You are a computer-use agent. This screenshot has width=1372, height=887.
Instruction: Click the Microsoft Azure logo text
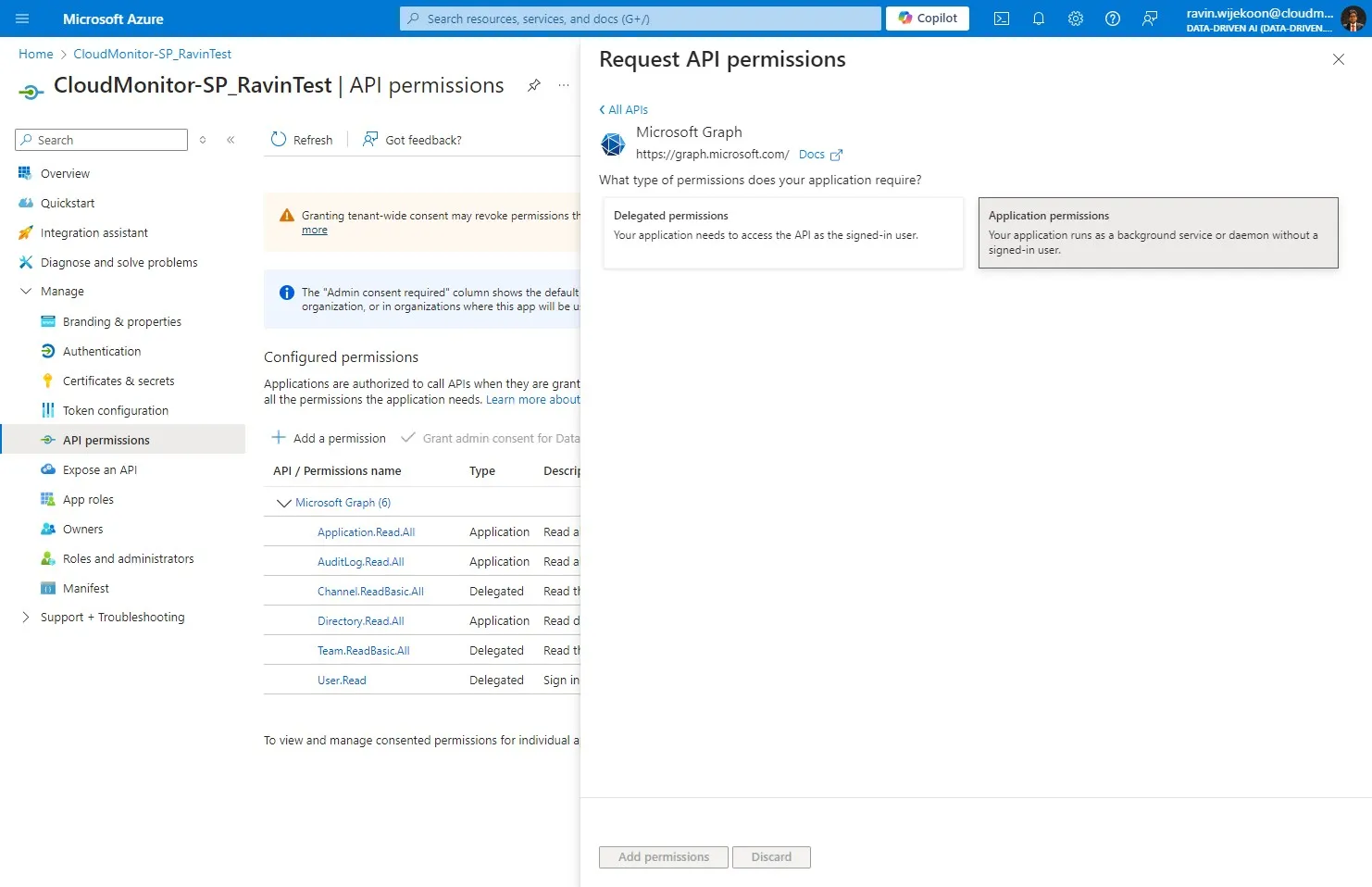pos(113,19)
